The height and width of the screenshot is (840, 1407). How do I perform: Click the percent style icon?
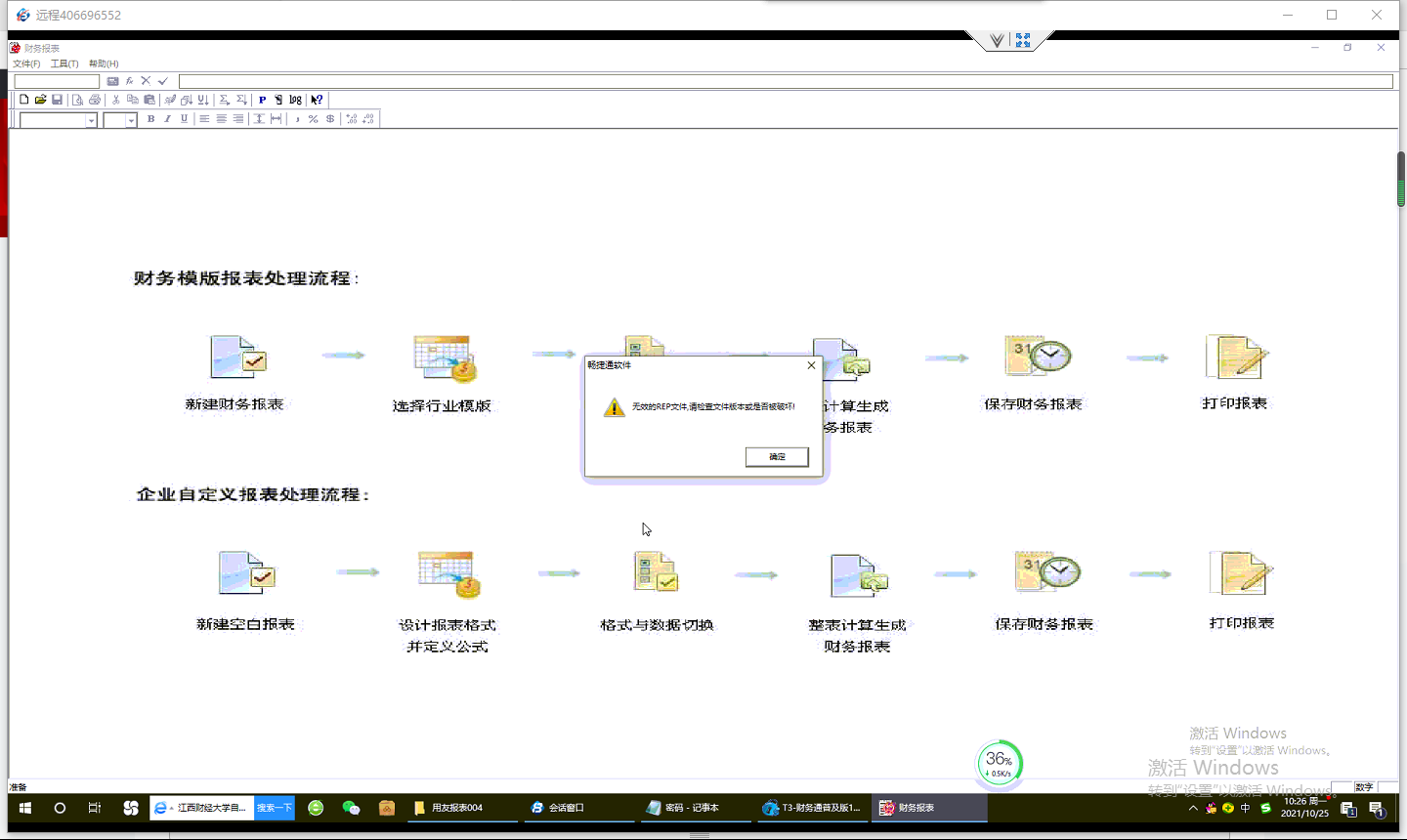point(313,119)
